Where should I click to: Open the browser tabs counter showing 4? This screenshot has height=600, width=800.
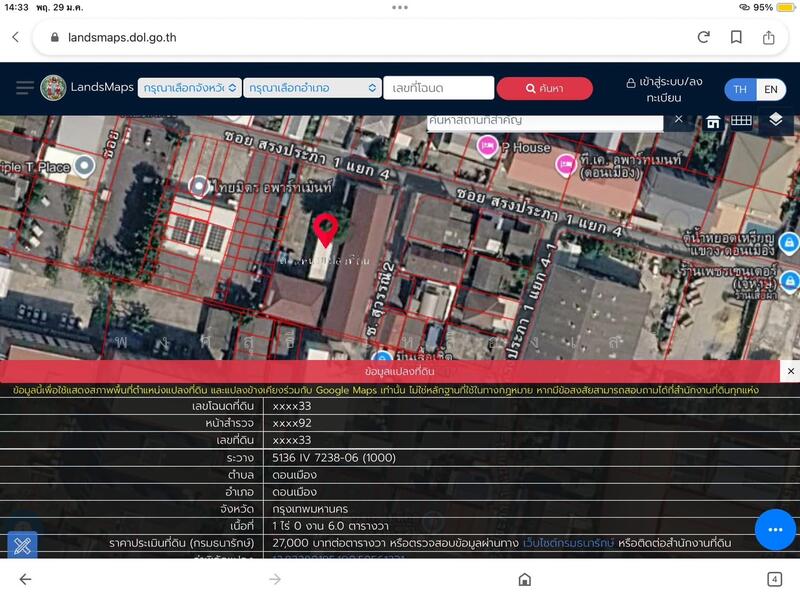click(774, 579)
